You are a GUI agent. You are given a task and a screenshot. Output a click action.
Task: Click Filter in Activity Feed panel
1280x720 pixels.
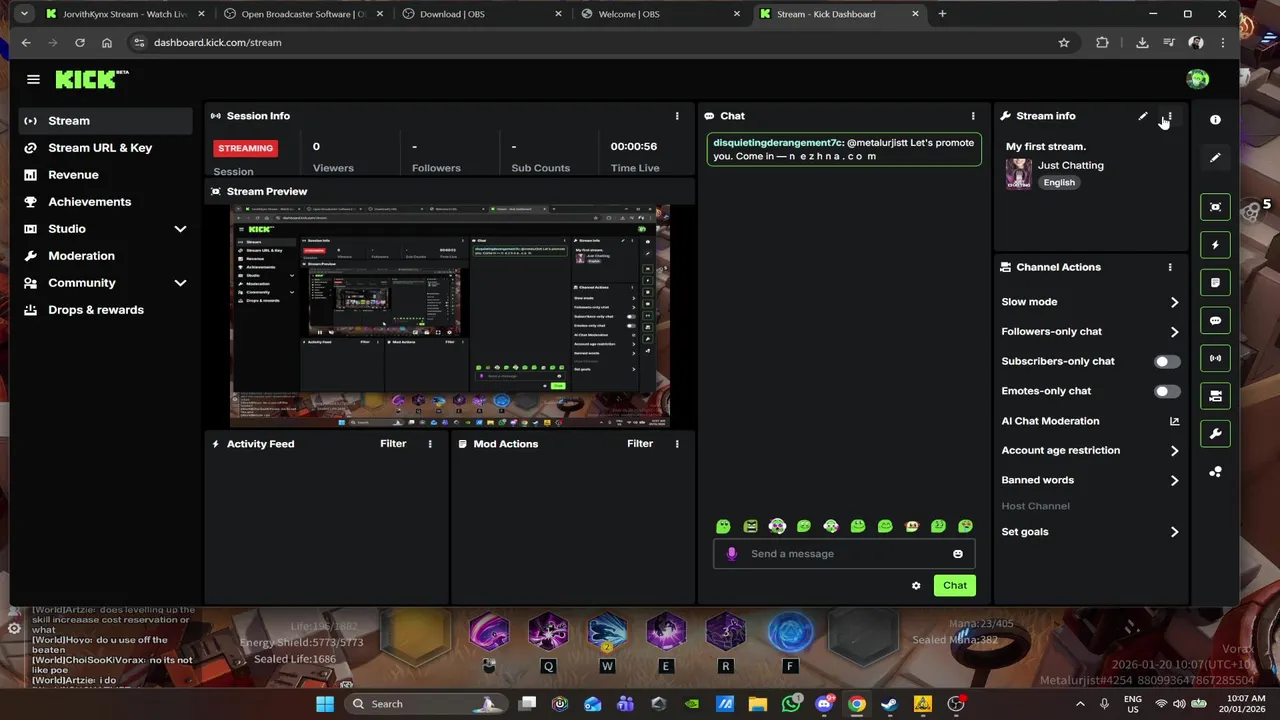tap(393, 444)
